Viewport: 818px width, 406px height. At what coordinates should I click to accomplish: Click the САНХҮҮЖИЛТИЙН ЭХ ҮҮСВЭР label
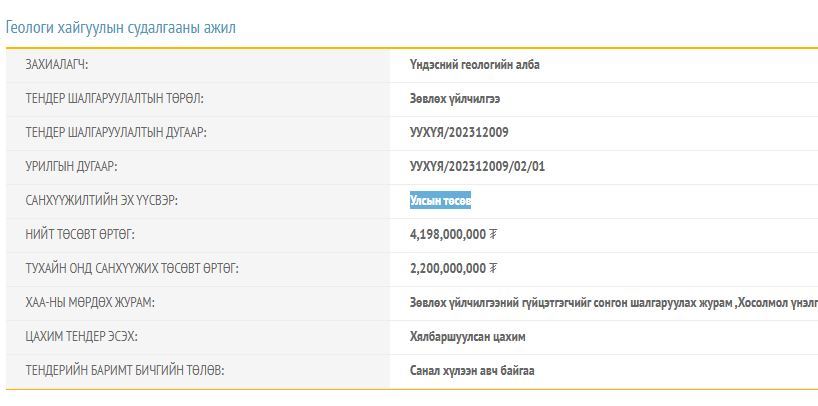click(x=101, y=201)
